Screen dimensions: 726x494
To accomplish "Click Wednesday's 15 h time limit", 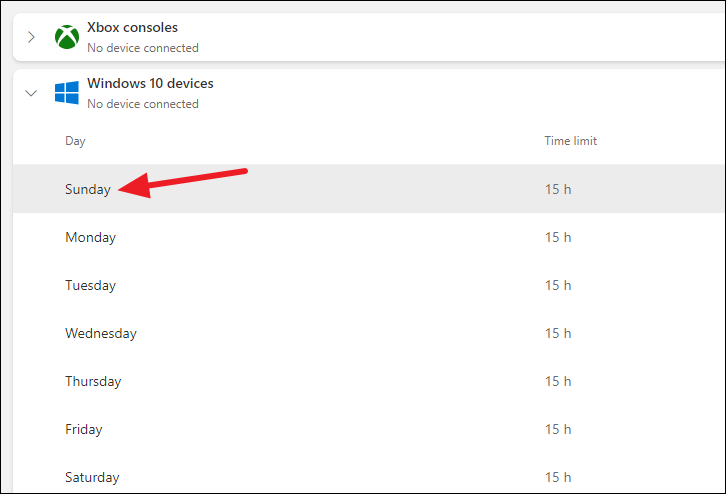I will [558, 333].
